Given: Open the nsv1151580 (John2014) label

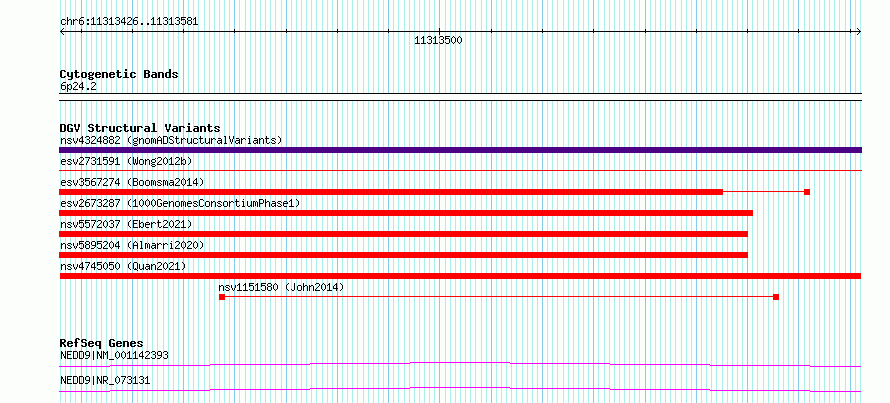Looking at the screenshot, I should pos(282,287).
